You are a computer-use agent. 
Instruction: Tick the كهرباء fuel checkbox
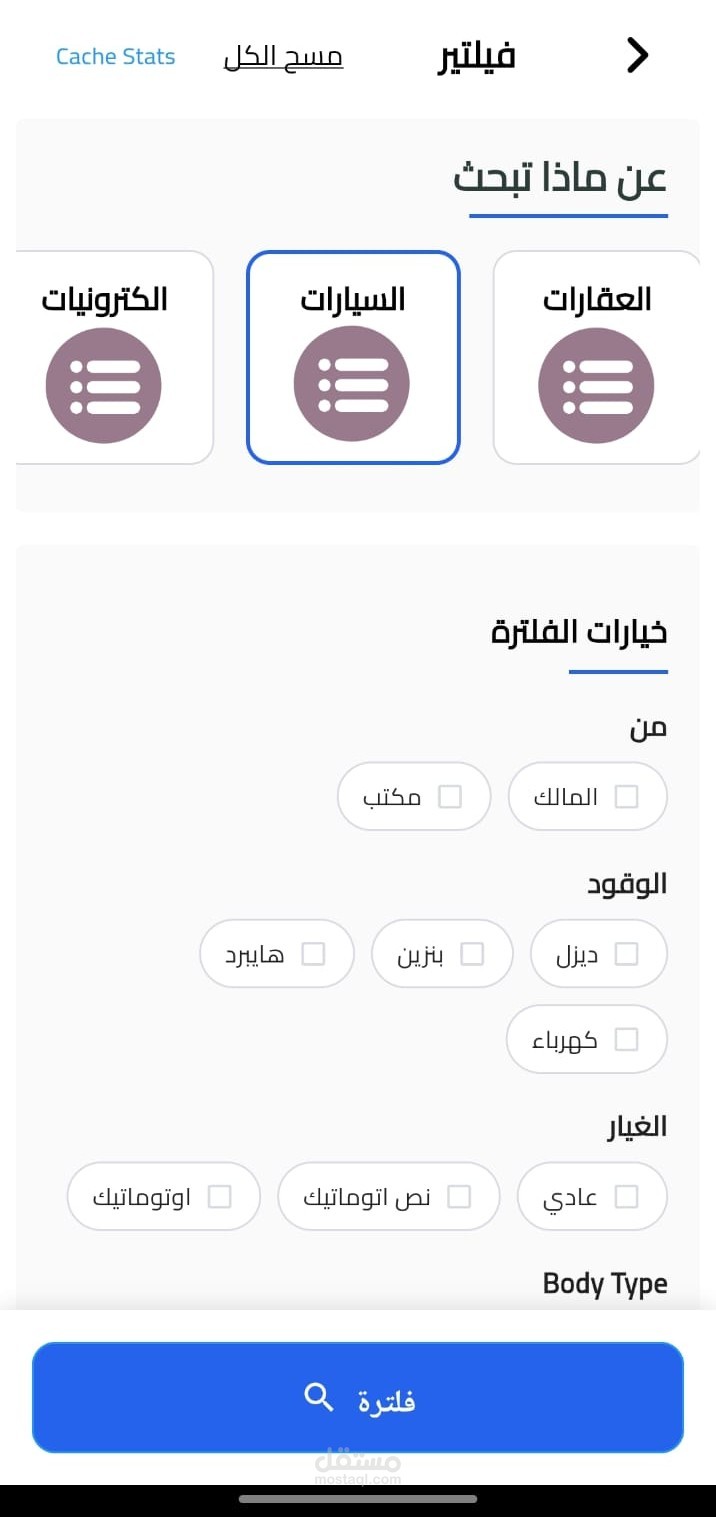626,1040
